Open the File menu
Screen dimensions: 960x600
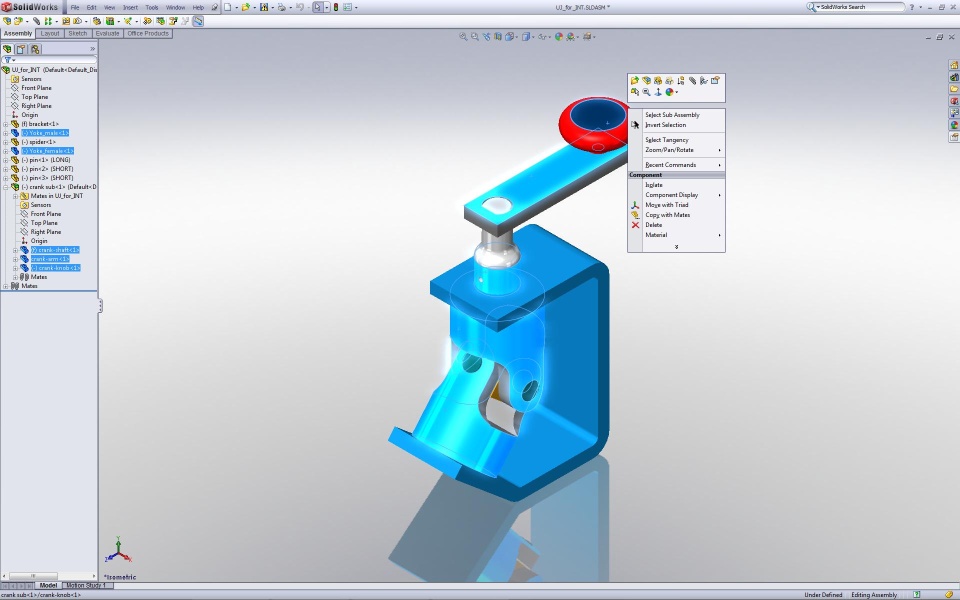coord(75,7)
